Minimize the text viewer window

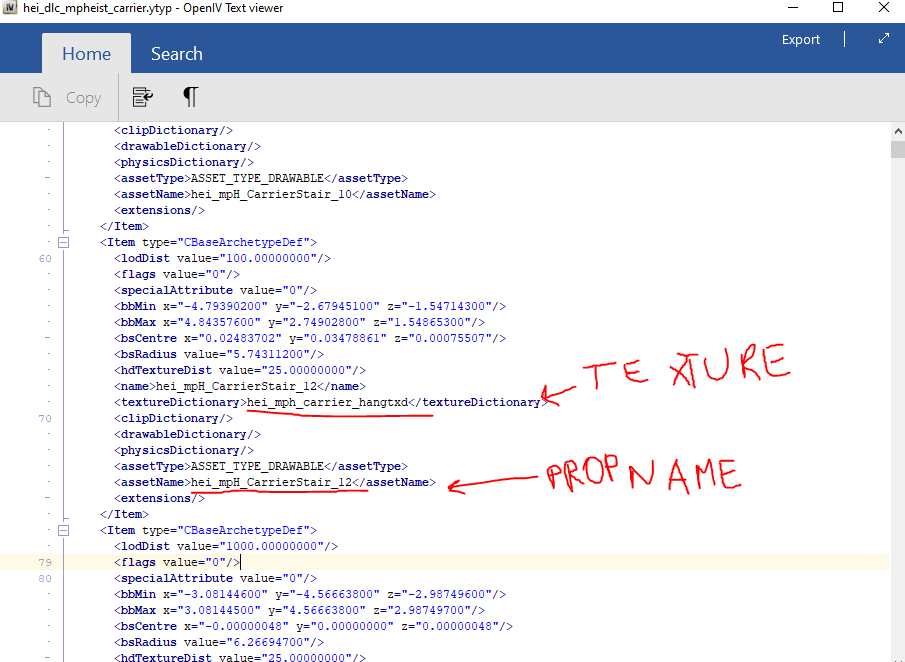(792, 8)
